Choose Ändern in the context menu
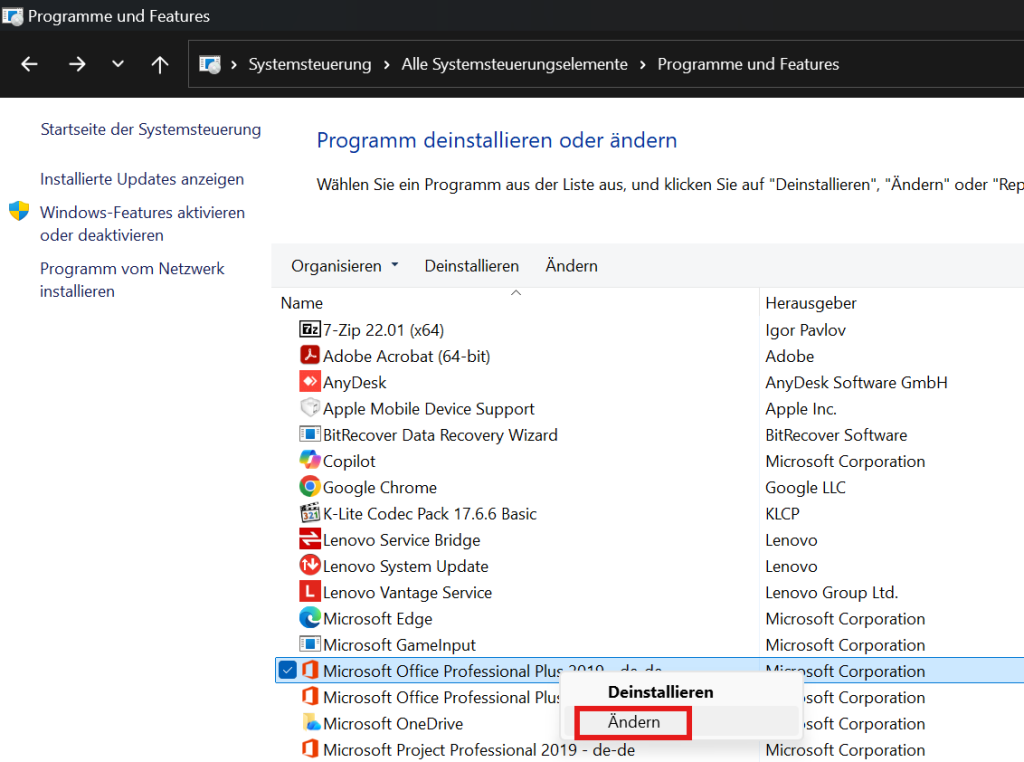 (633, 722)
